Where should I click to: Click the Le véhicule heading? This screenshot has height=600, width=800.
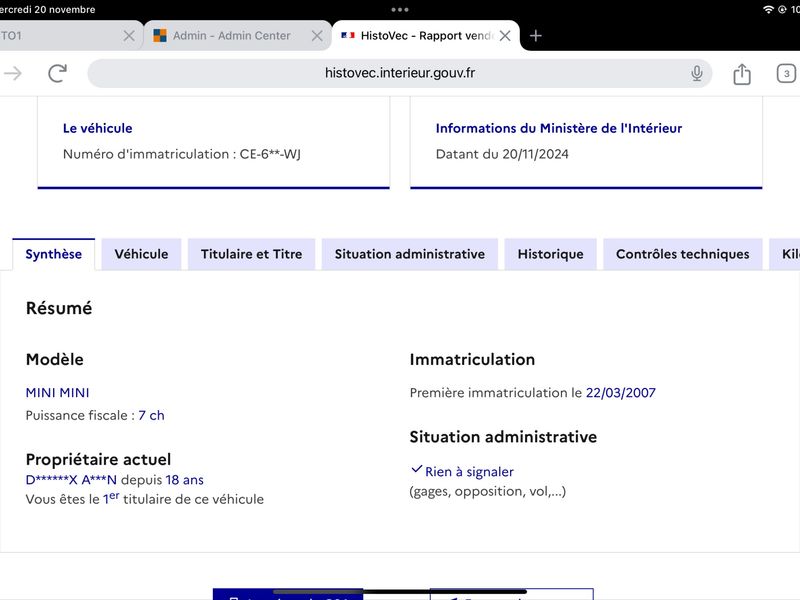(97, 128)
